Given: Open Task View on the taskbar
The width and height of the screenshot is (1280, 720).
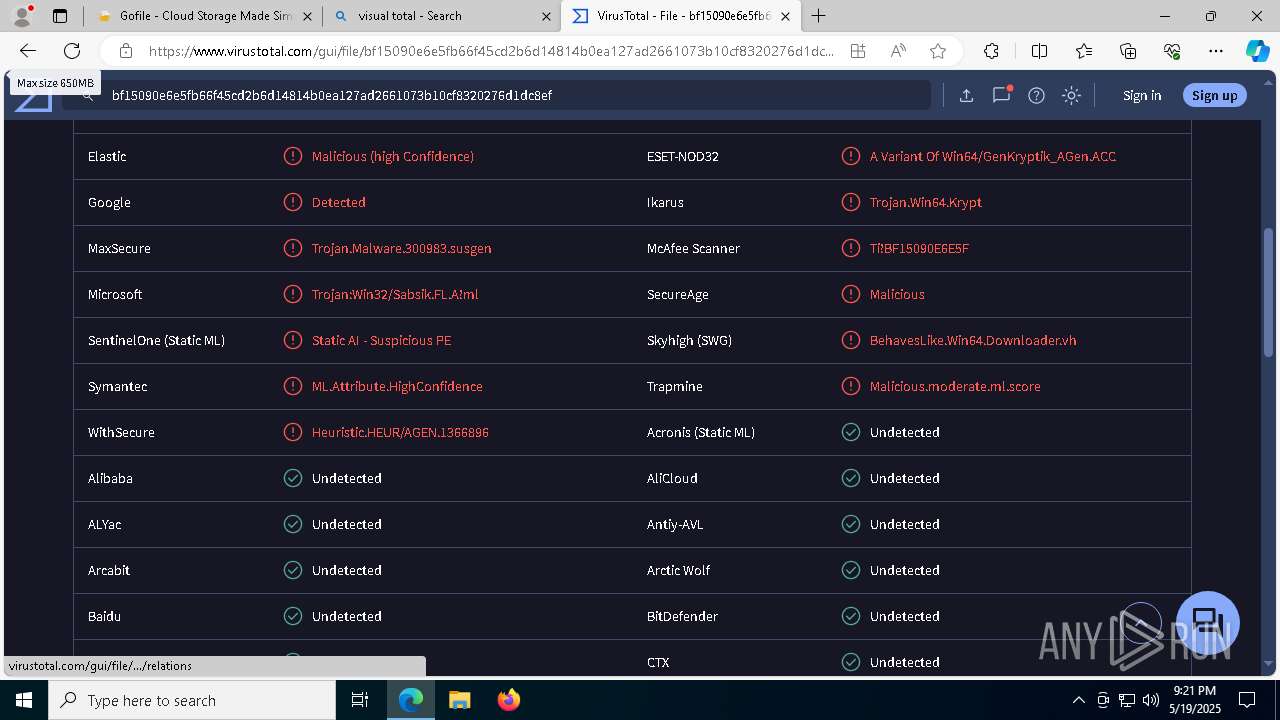Looking at the screenshot, I should click(360, 700).
